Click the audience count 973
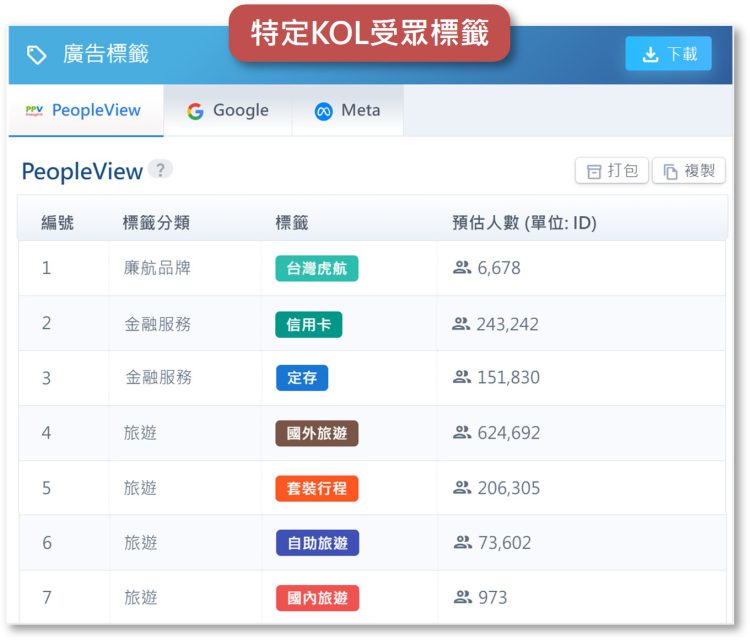 [x=493, y=598]
